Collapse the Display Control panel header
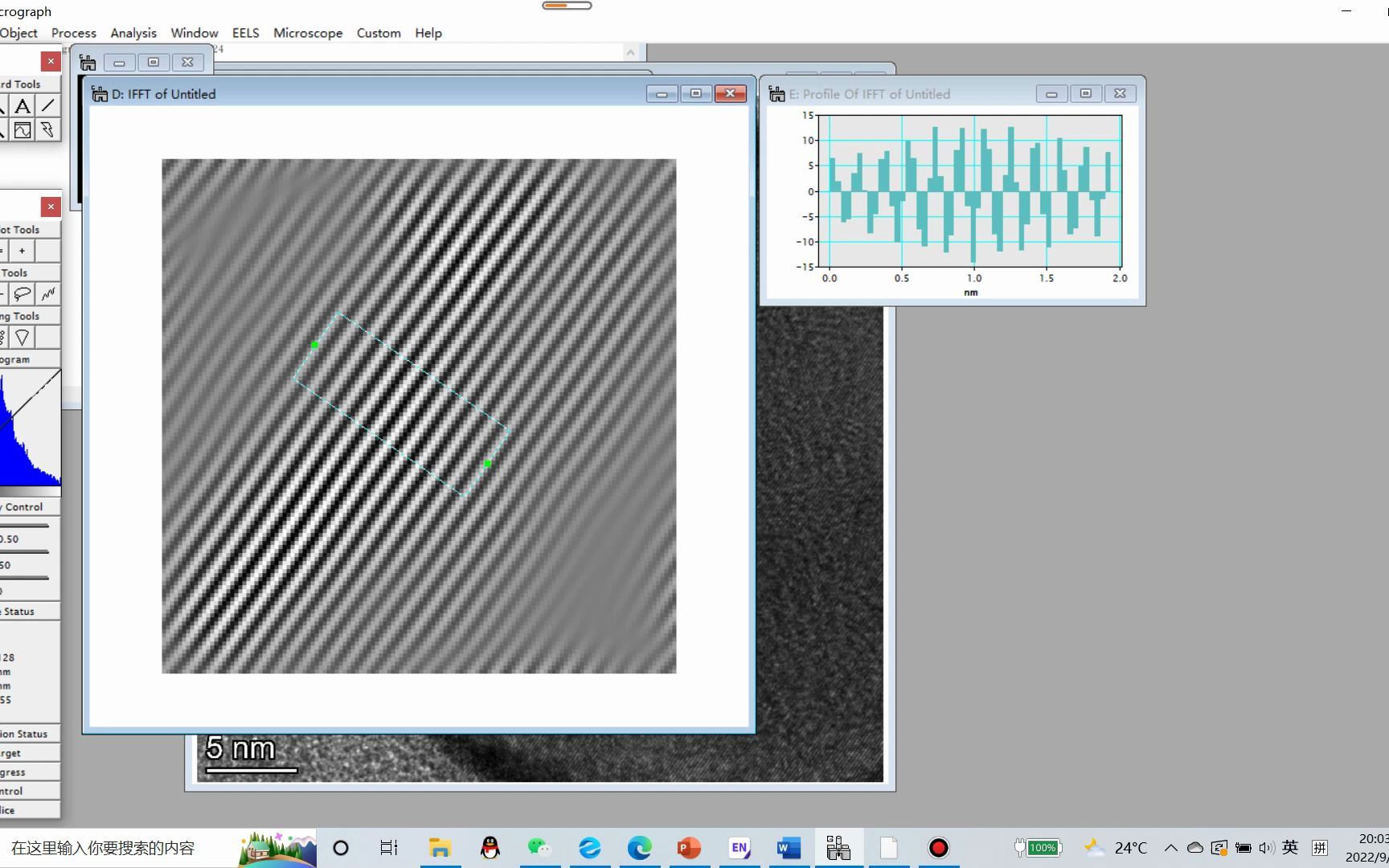The height and width of the screenshot is (868, 1389). click(x=24, y=507)
